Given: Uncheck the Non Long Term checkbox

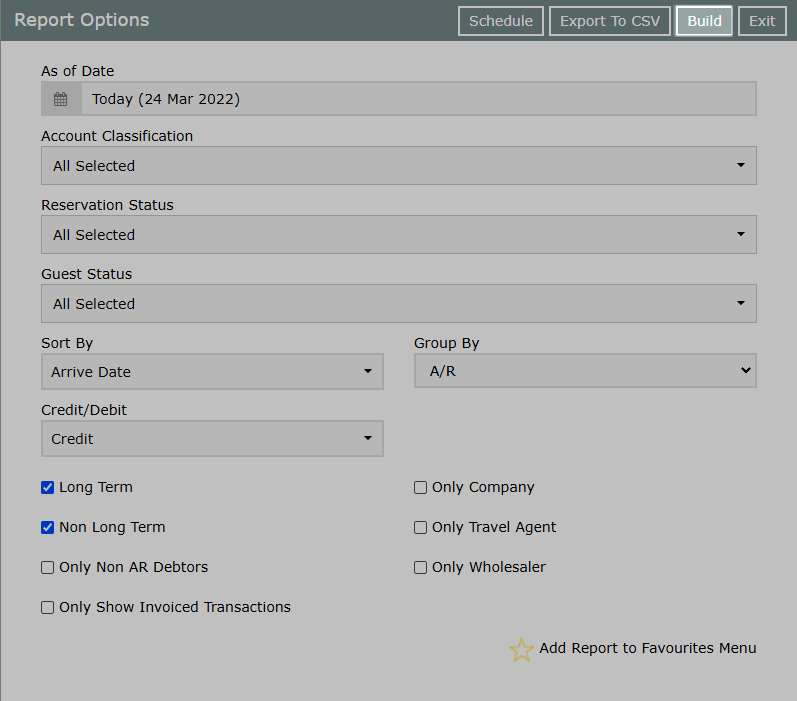Looking at the screenshot, I should tap(47, 528).
